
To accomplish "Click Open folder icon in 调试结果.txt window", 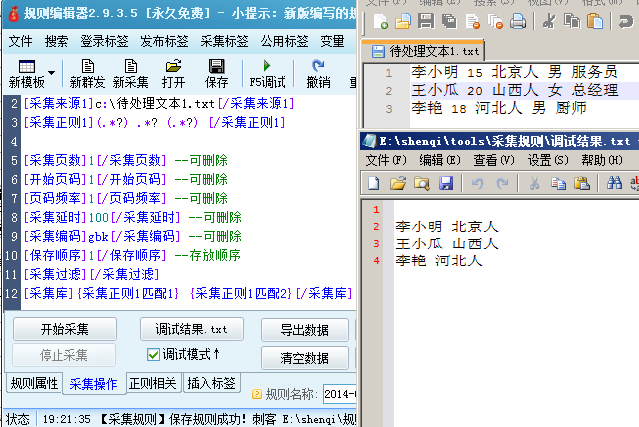I will point(398,183).
